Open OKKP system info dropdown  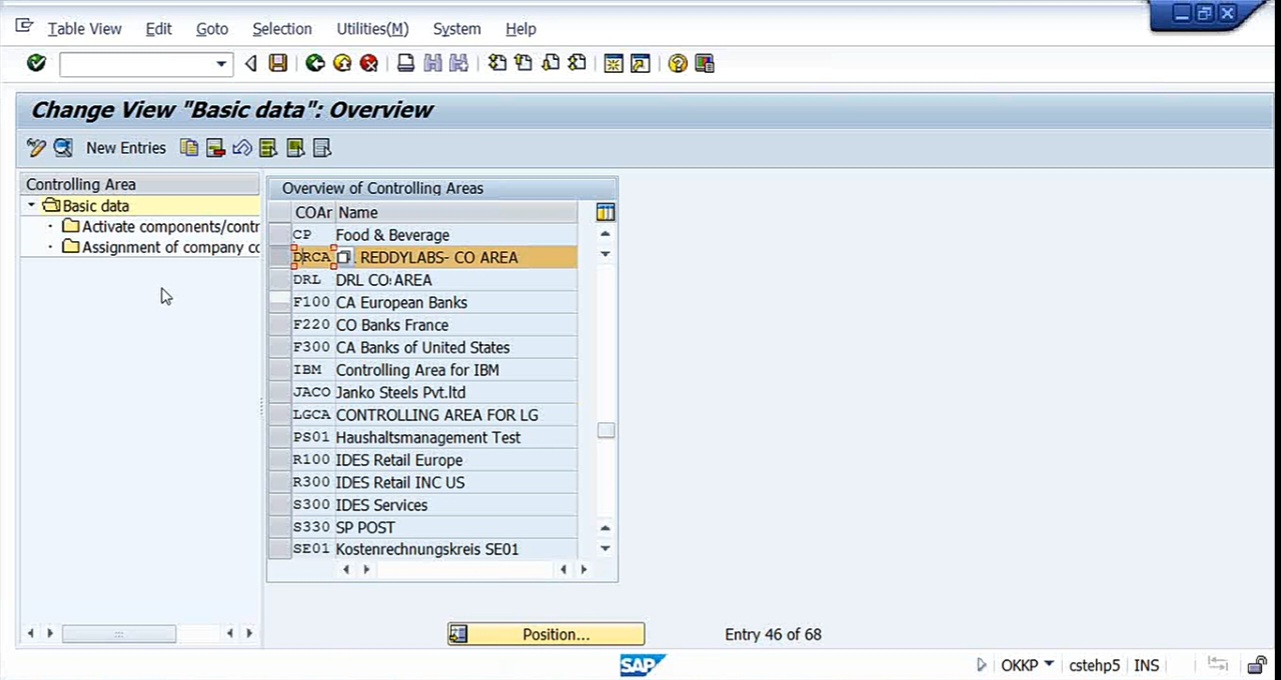pyautogui.click(x=1048, y=664)
